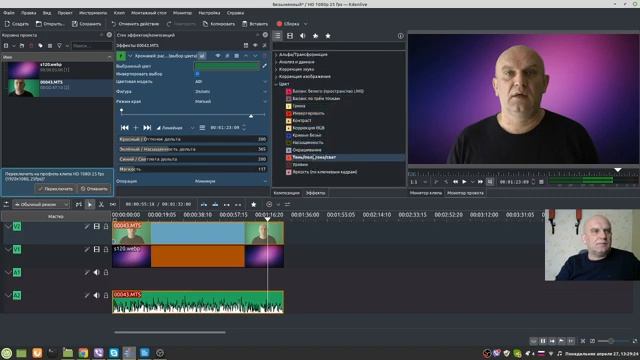This screenshot has height=360, width=640.
Task: Lock track V2
Action: 106,226
